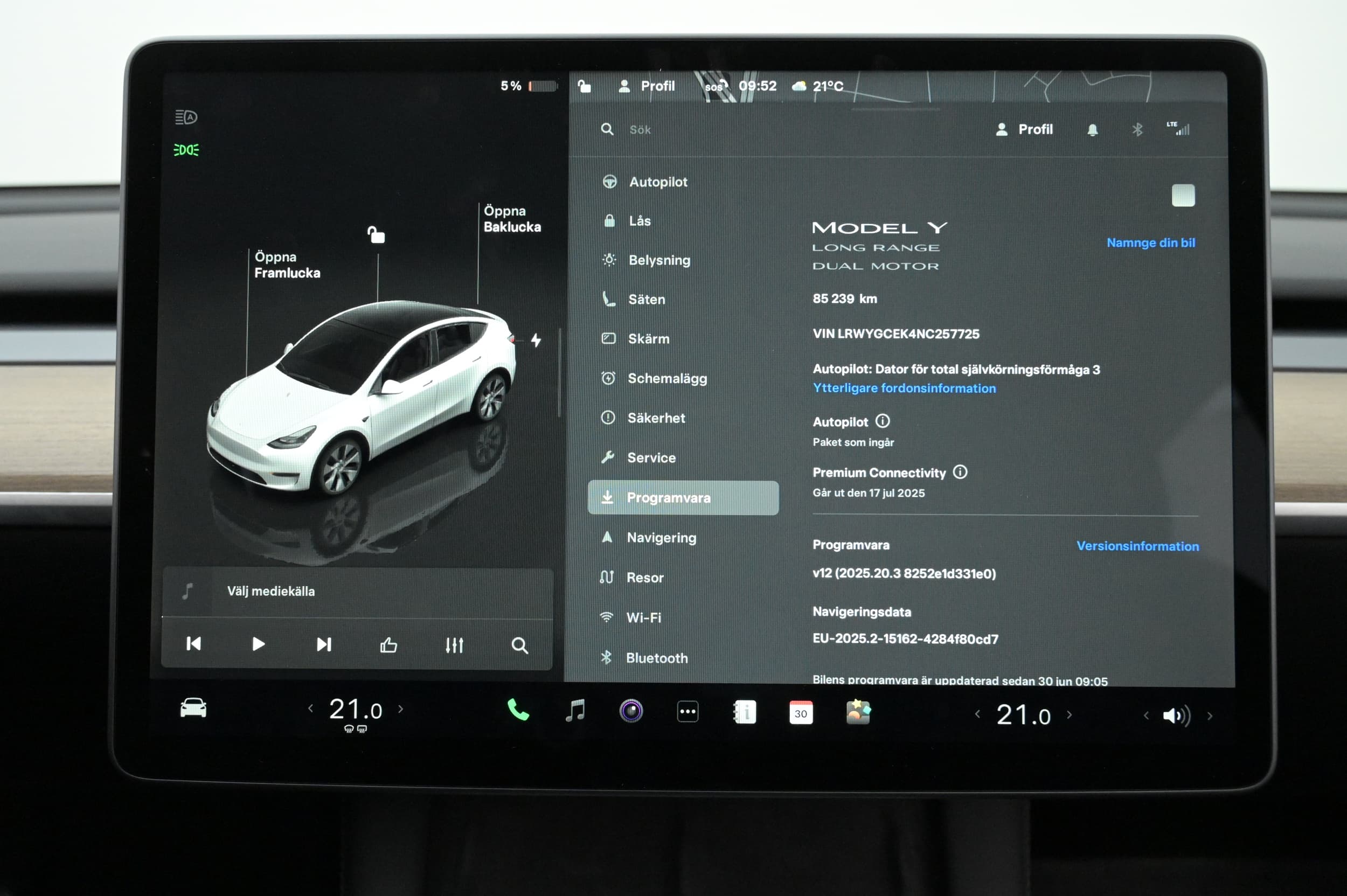This screenshot has width=1347, height=896.
Task: Open the Versionsinformation link
Action: coord(1137,546)
